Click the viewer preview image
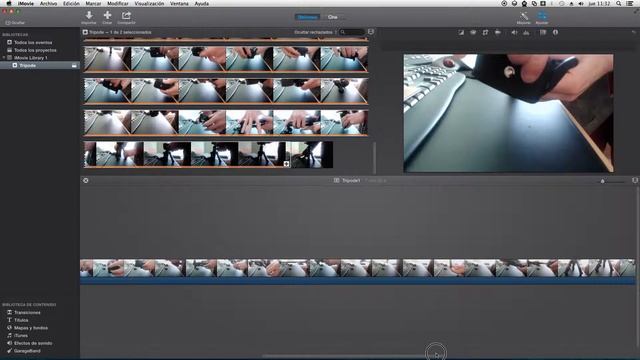This screenshot has height=360, width=640. (x=508, y=113)
